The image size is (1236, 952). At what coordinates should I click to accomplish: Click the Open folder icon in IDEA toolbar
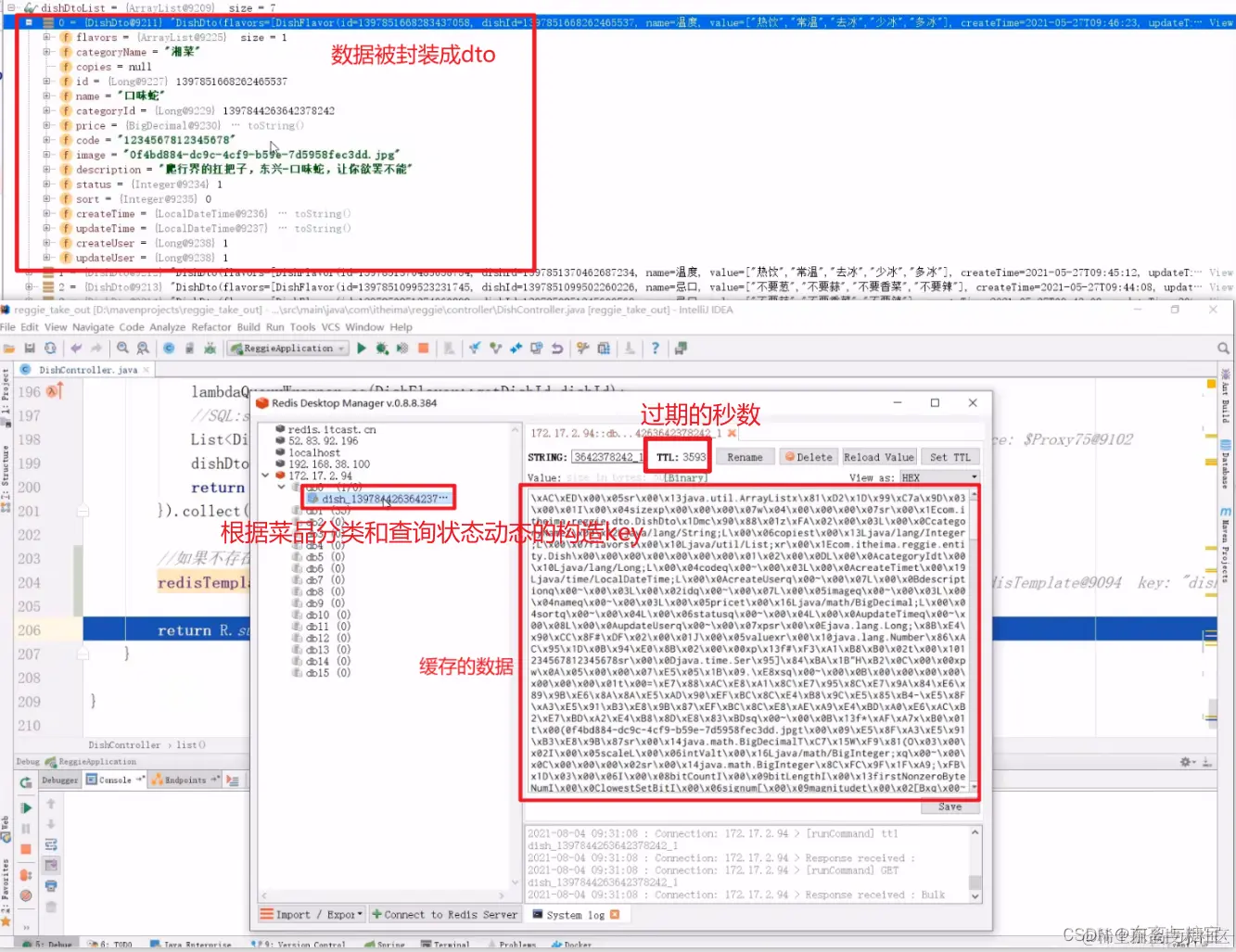pos(9,349)
